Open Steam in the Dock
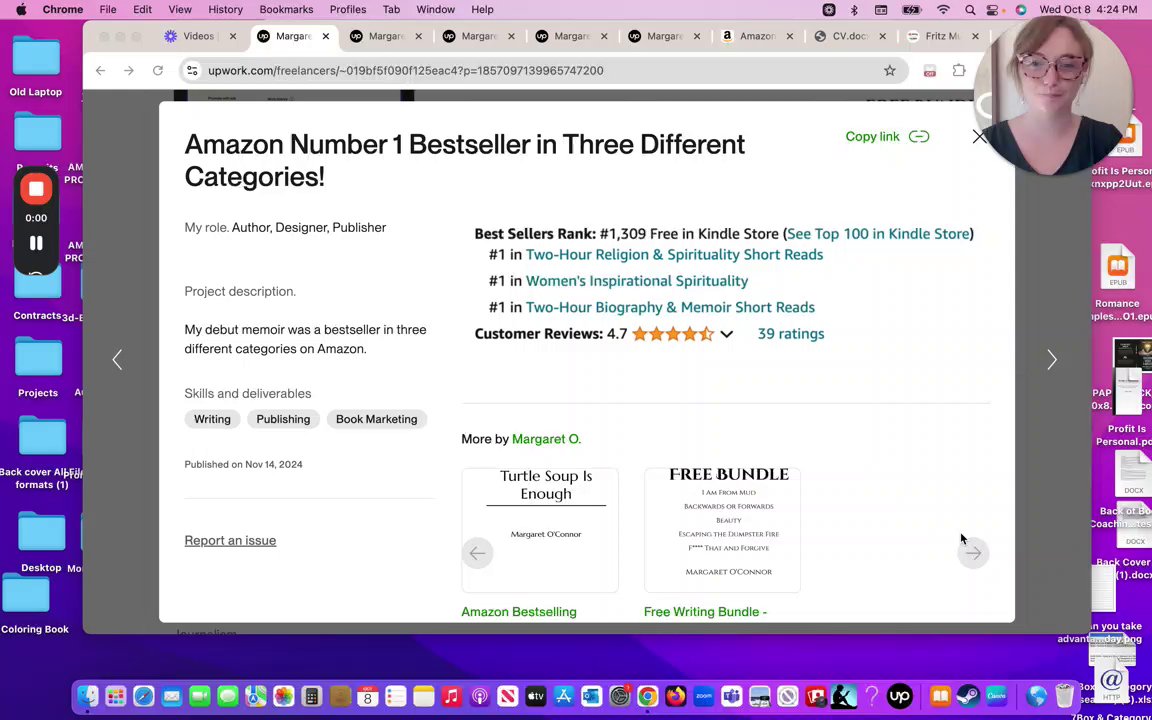This screenshot has height=720, width=1152. click(x=968, y=695)
